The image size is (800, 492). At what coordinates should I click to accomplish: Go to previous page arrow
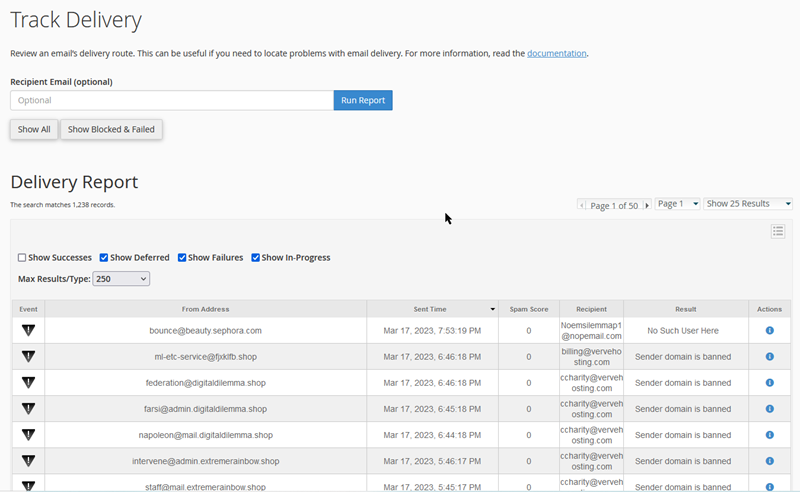point(582,205)
